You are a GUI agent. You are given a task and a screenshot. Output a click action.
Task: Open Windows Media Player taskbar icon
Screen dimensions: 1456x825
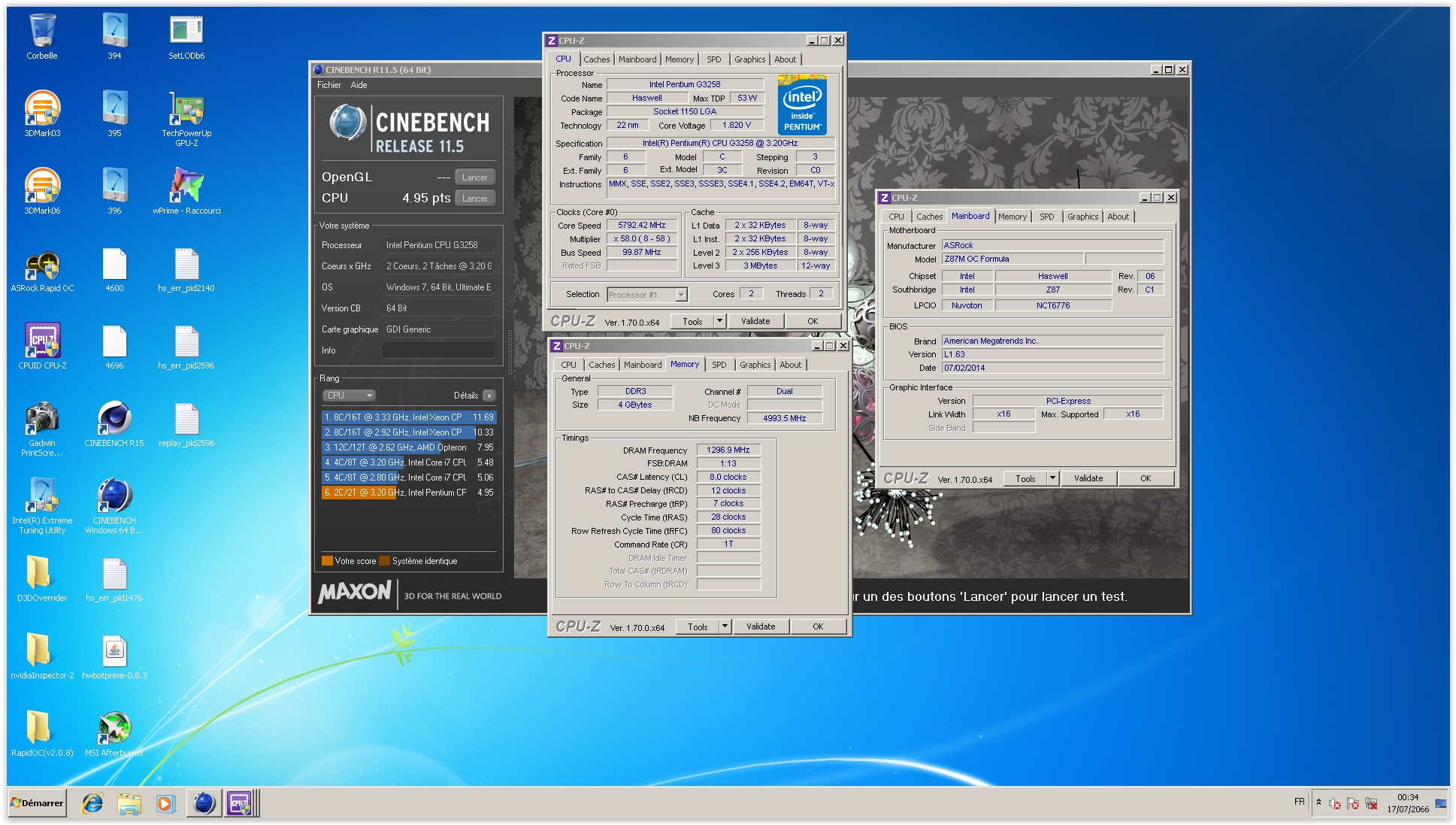pos(165,803)
